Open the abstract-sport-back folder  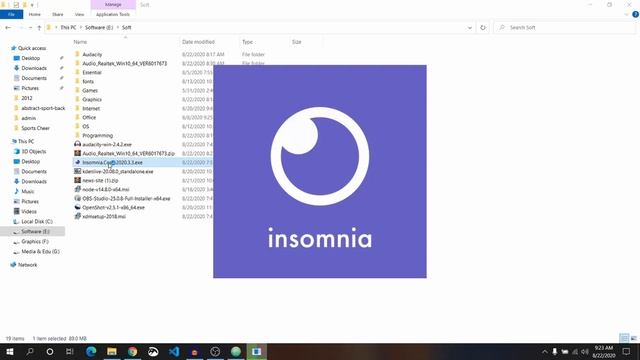tap(43, 108)
